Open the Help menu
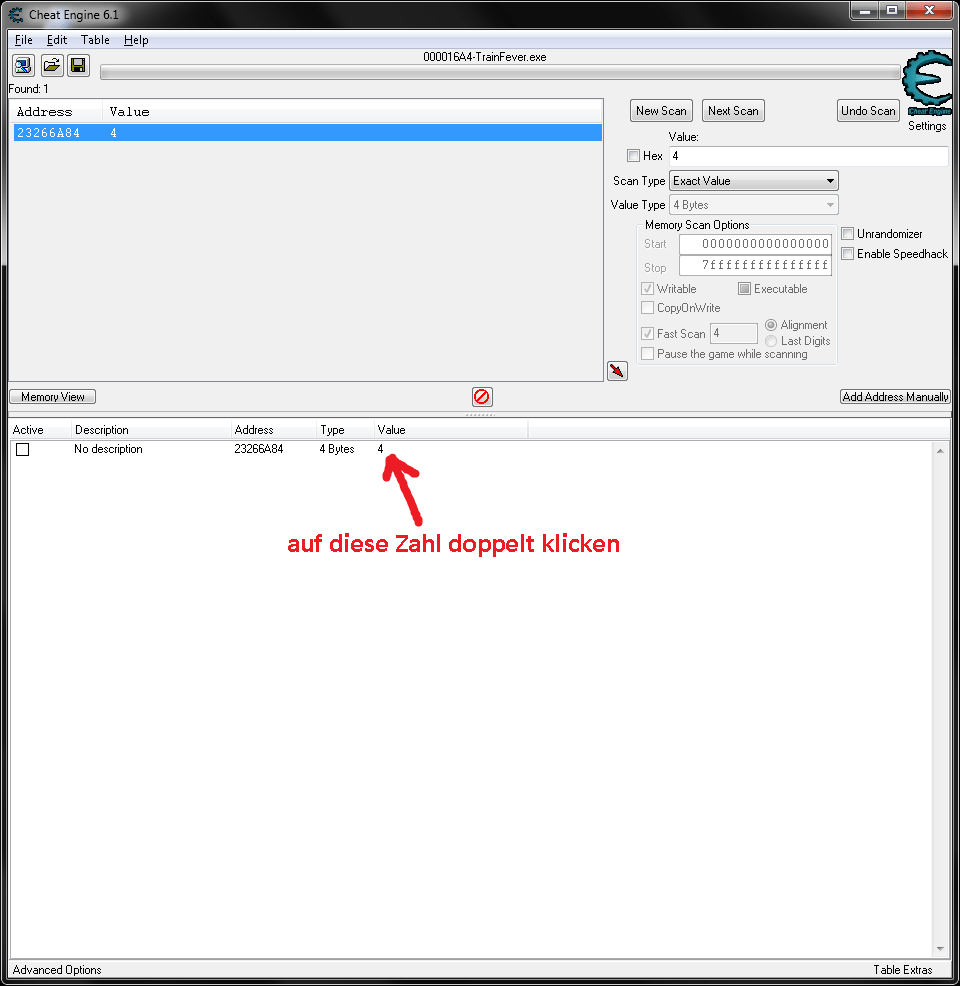960x986 pixels. (x=136, y=40)
